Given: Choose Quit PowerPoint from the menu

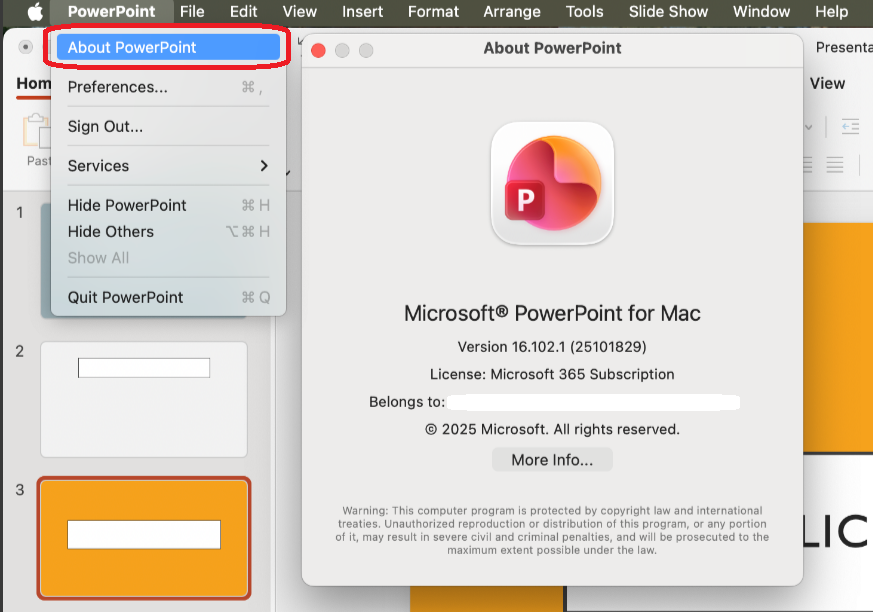Looking at the screenshot, I should (x=168, y=297).
